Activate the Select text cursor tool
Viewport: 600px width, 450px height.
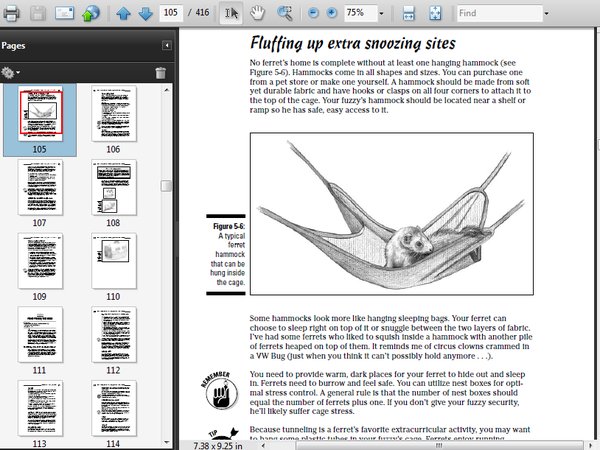coord(231,14)
